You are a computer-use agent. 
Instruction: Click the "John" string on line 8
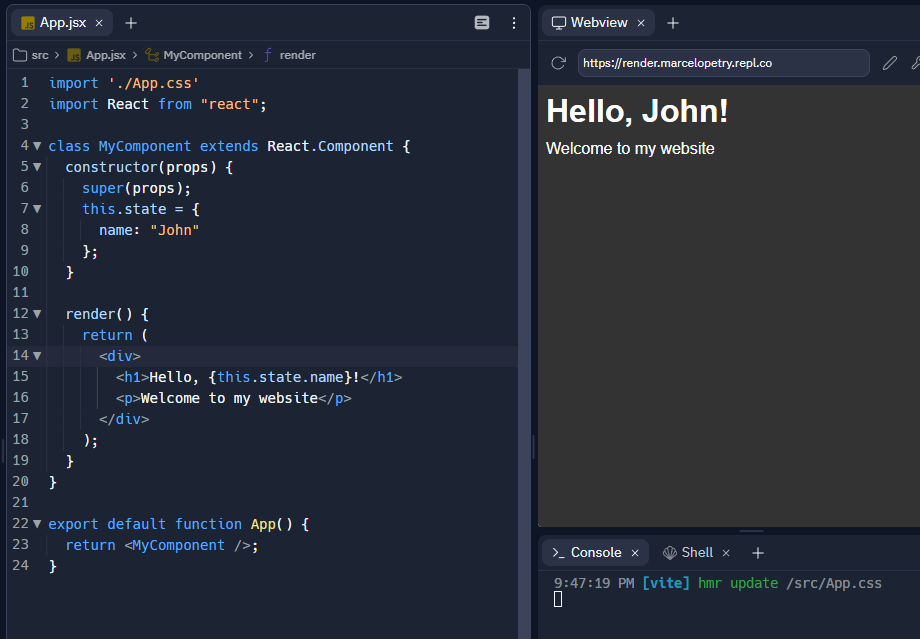point(175,230)
